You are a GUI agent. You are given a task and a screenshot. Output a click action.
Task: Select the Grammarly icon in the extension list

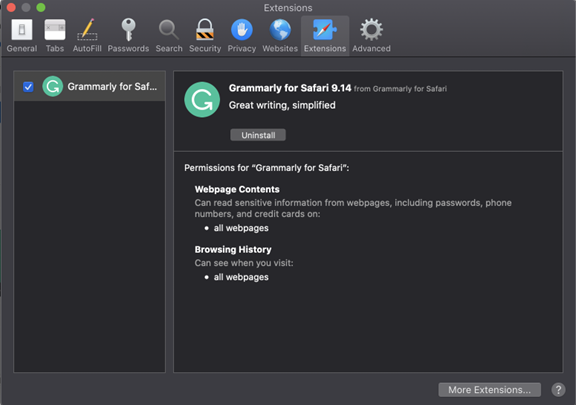click(x=53, y=86)
